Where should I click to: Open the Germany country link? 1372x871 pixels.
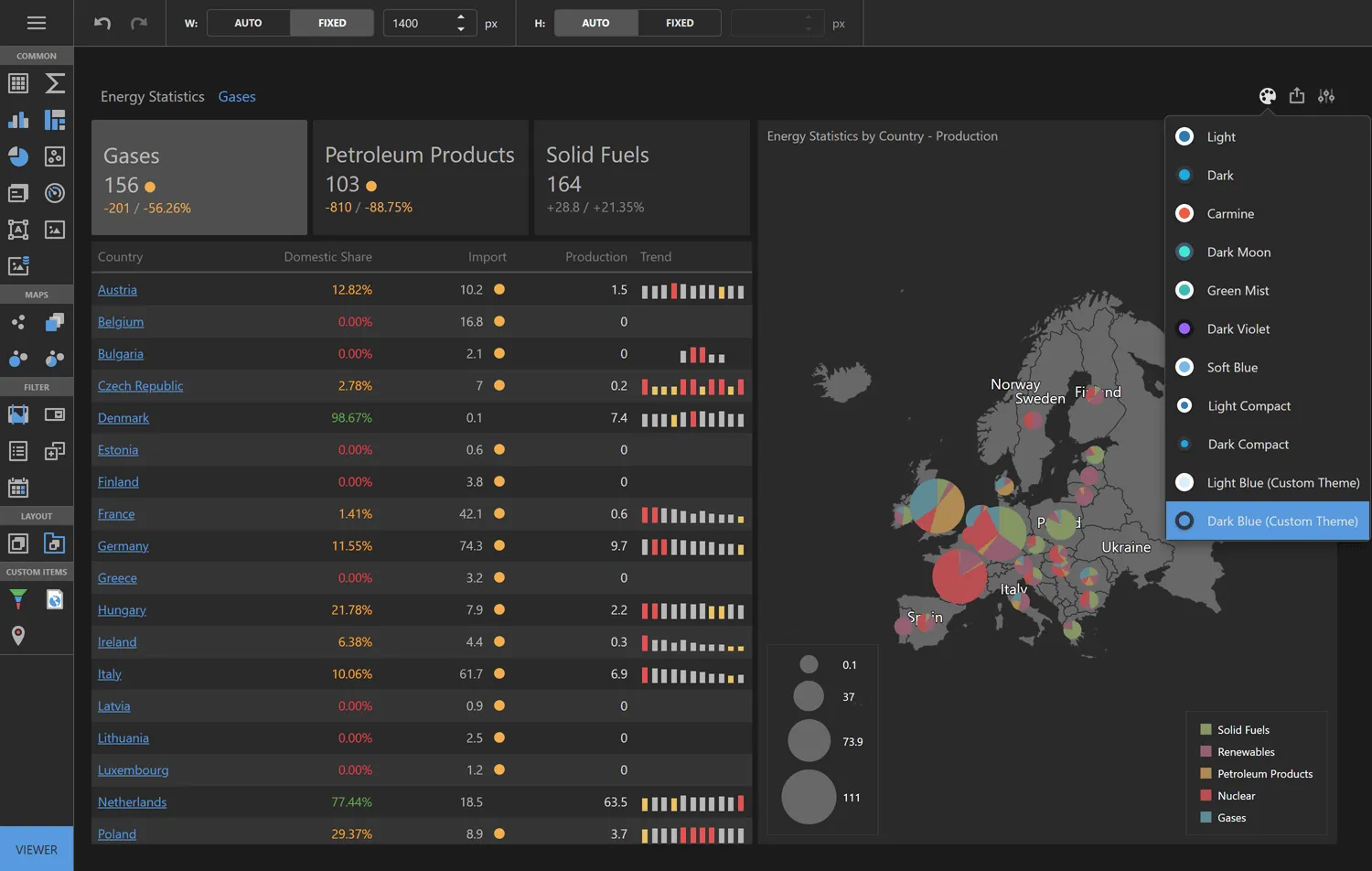(123, 546)
